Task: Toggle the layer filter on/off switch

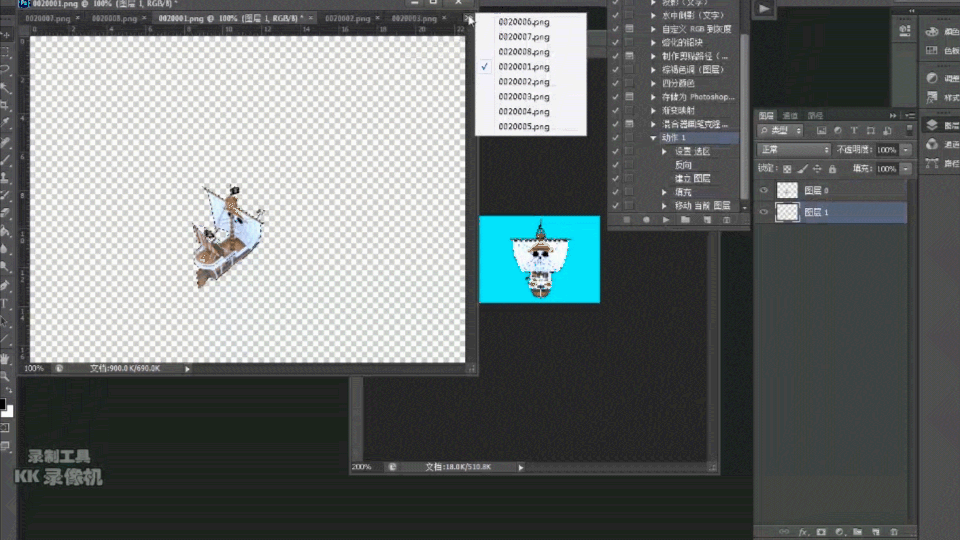Action: [909, 130]
